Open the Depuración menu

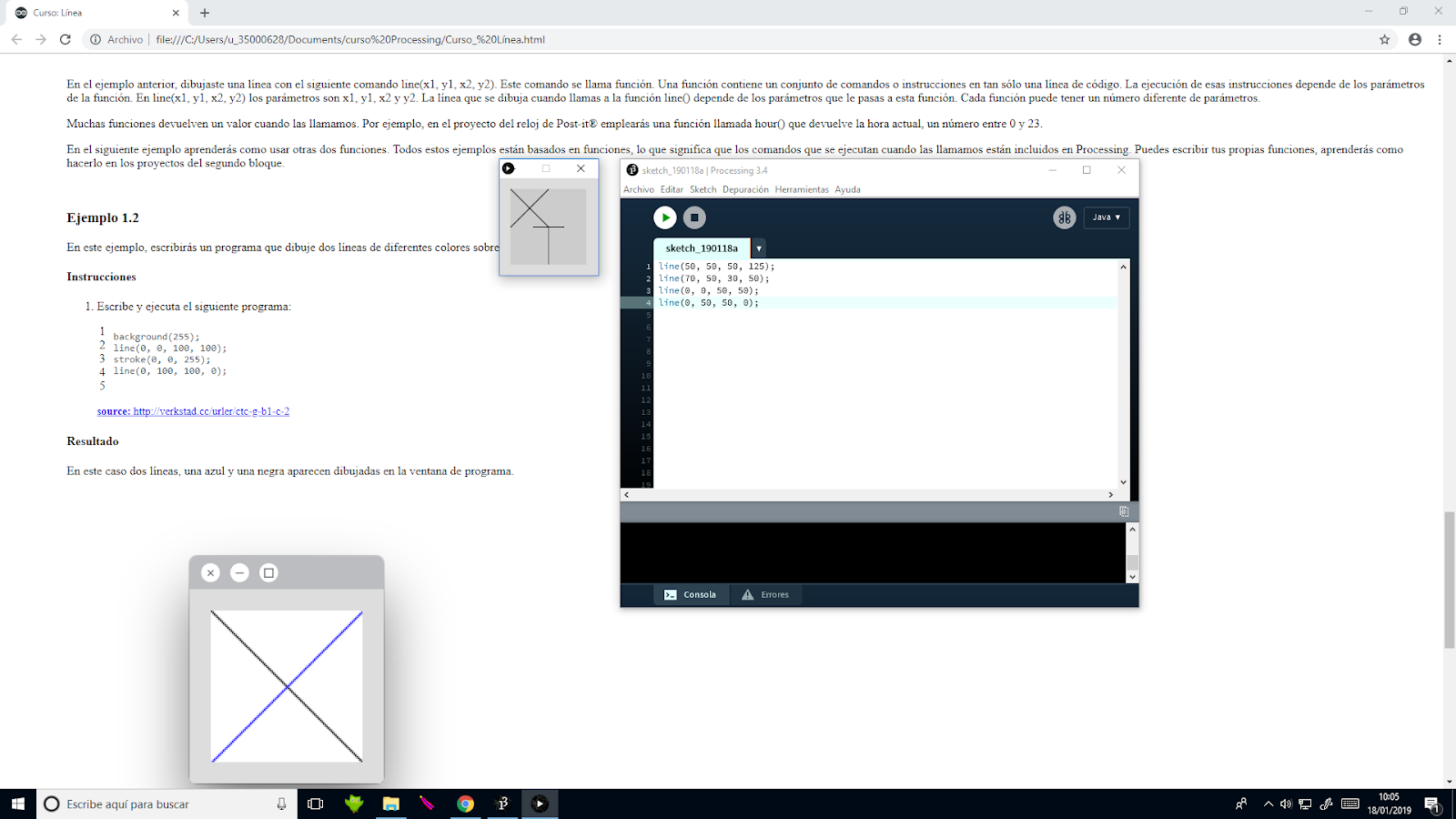(744, 189)
